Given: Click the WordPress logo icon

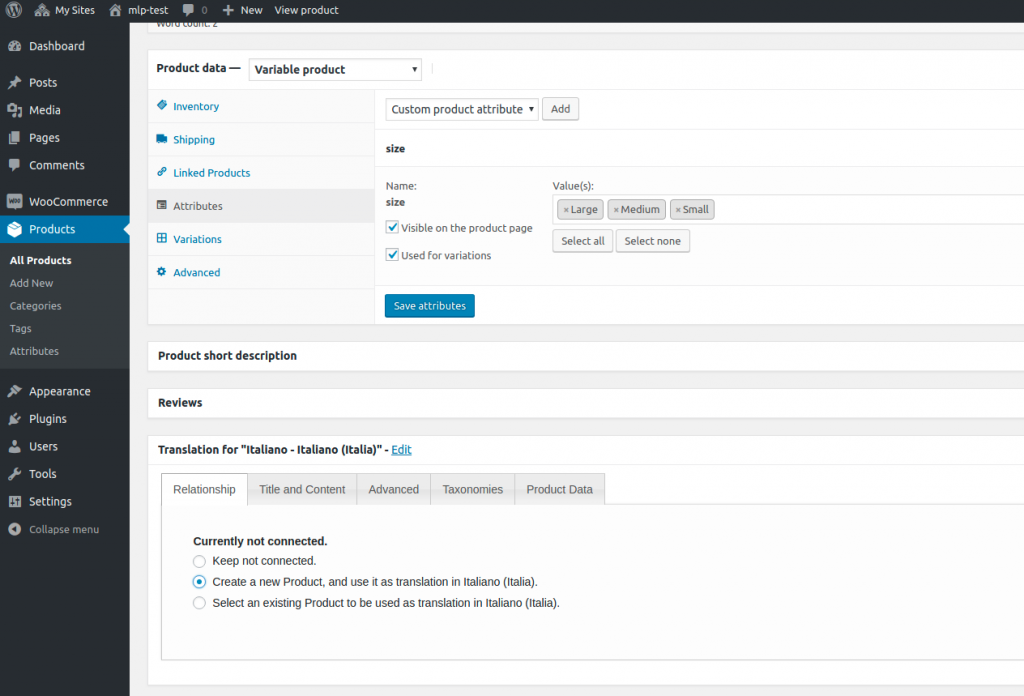Looking at the screenshot, I should (14, 10).
